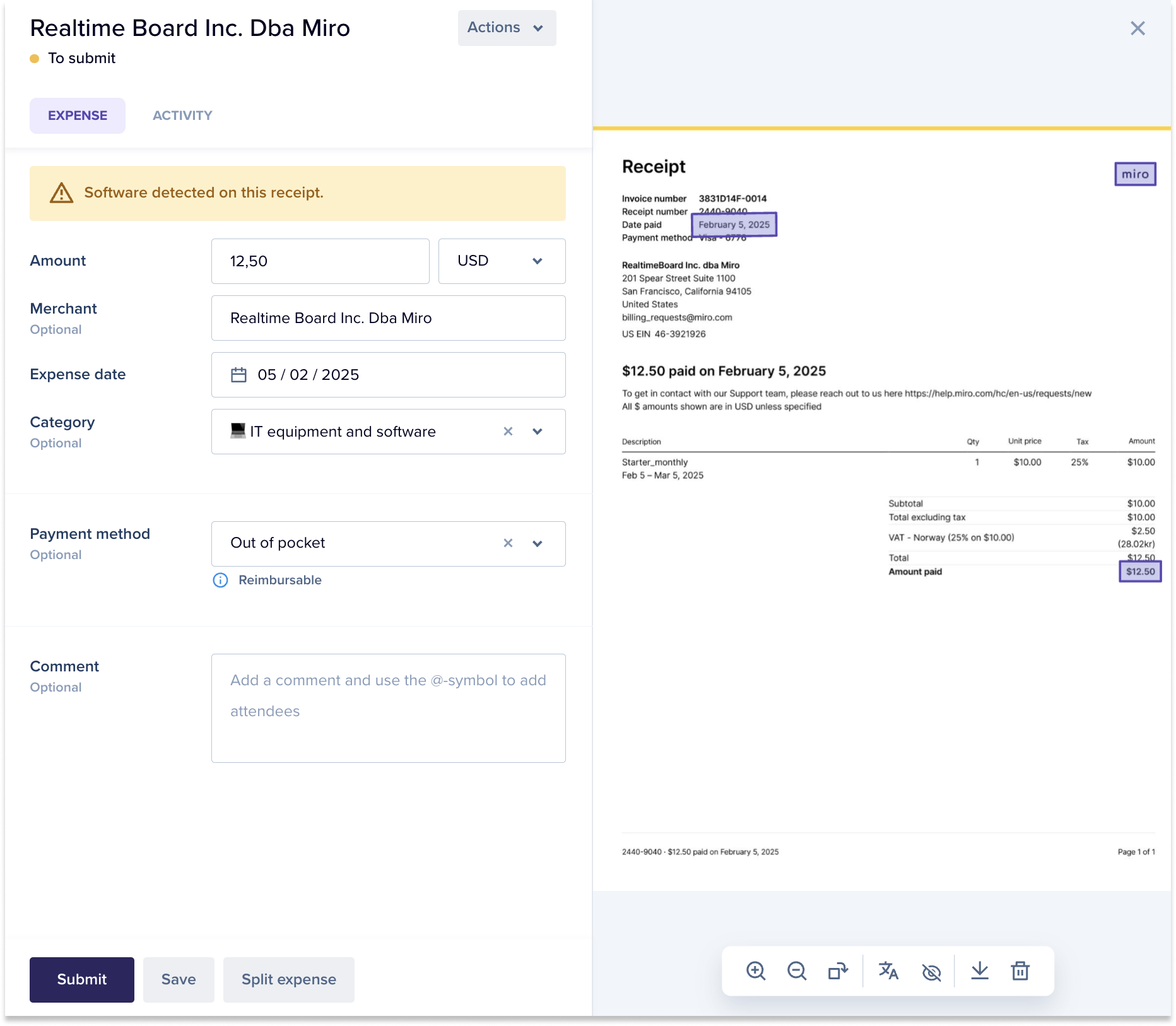Viewport: 1176px width, 1026px height.
Task: Save the expense draft
Action: click(179, 980)
